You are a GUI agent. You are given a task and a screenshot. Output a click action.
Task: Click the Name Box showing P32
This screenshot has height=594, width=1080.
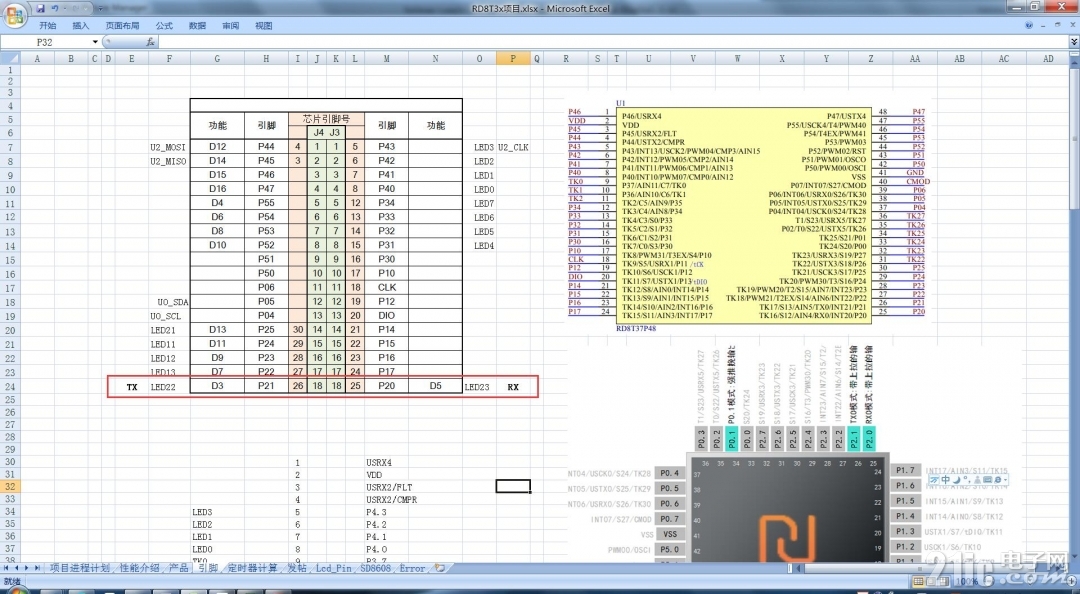click(x=45, y=42)
